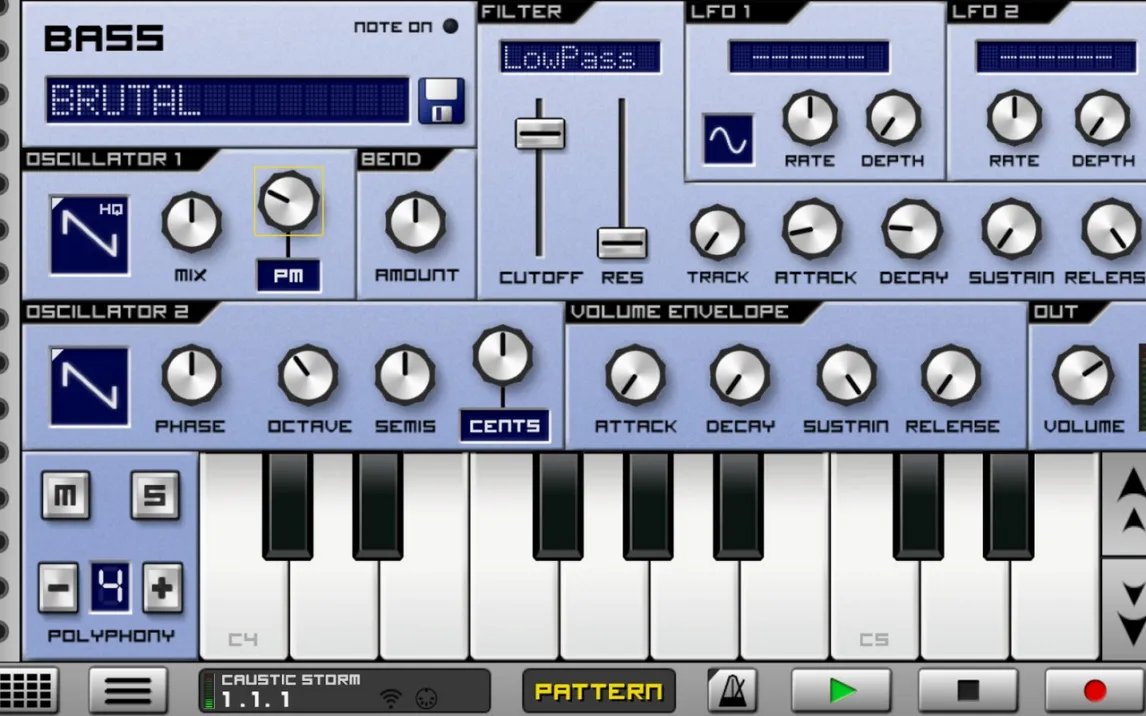
Task: Click Oscillator 2 sawtooth waveform selector
Action: coord(89,386)
